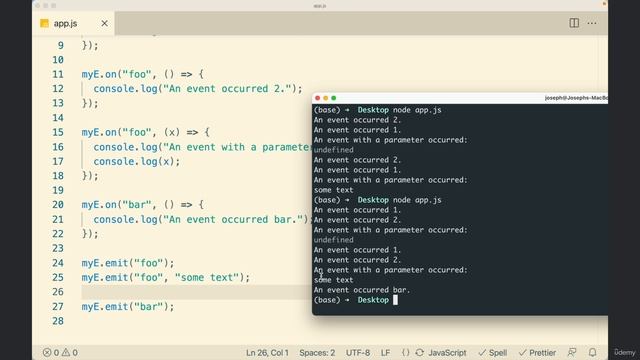Click the console.log(x); code line
Viewport: 640px width, 360px height.
(137, 161)
